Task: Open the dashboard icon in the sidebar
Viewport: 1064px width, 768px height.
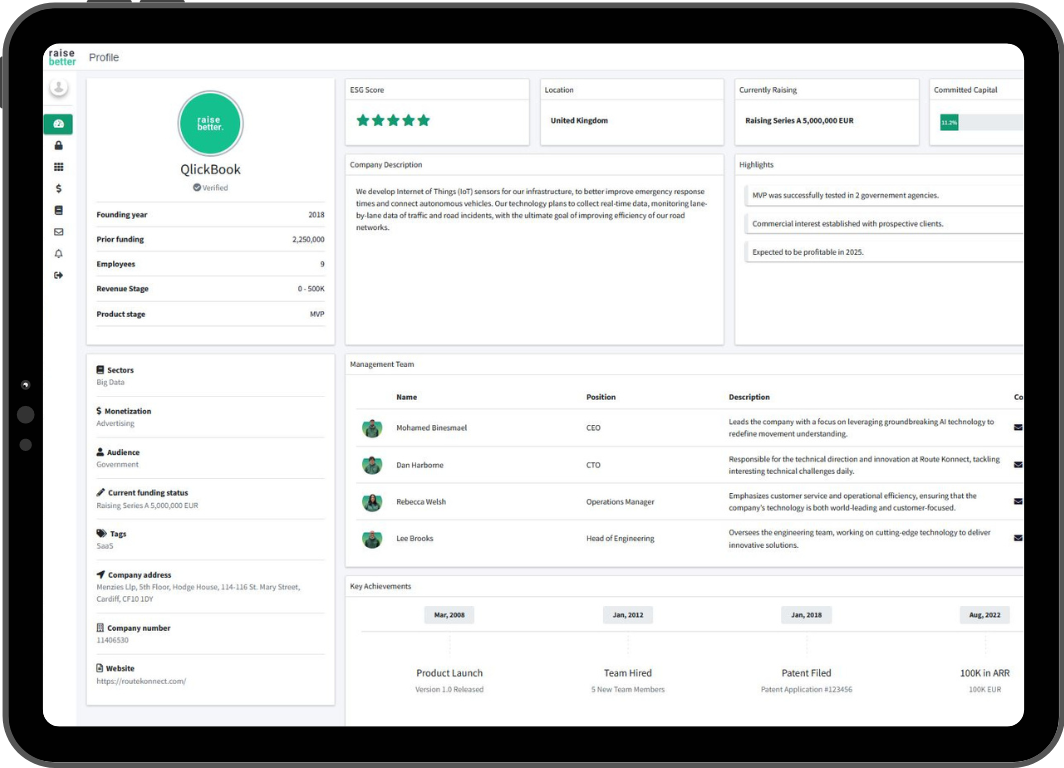Action: pos(58,124)
